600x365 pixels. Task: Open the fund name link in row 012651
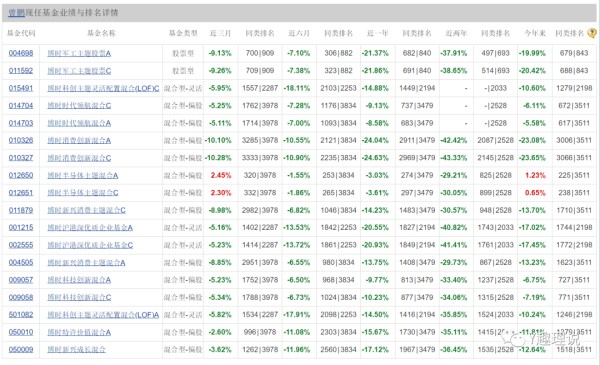pyautogui.click(x=83, y=193)
